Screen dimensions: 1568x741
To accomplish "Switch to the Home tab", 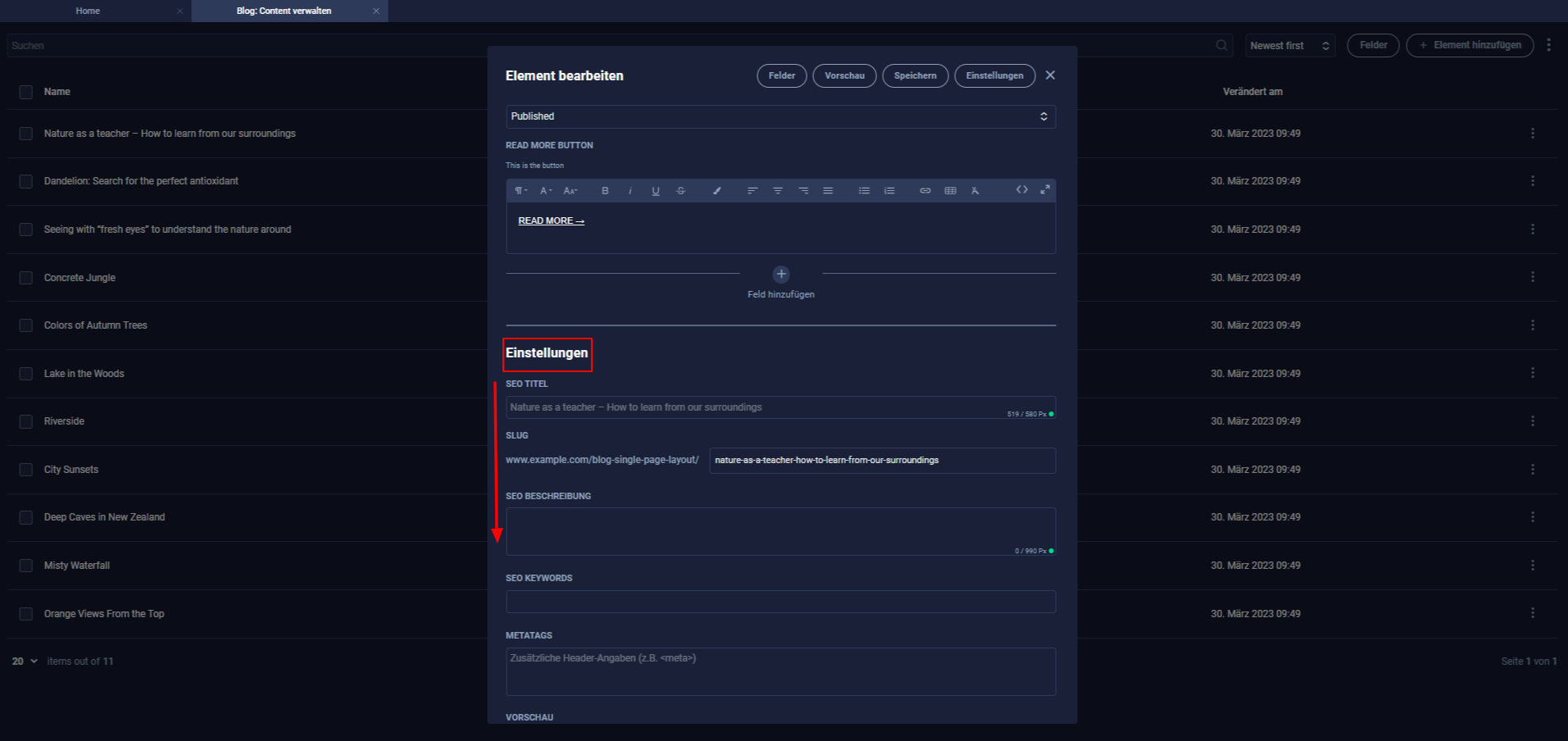I will click(88, 11).
